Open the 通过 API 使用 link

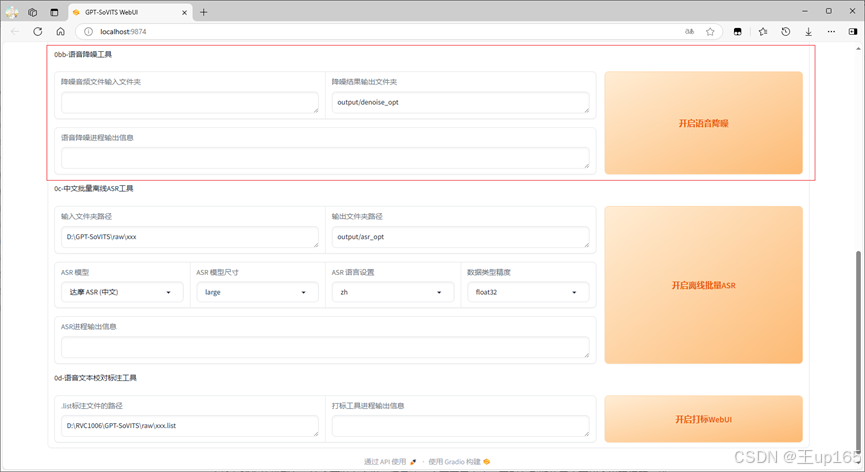pyautogui.click(x=389, y=462)
